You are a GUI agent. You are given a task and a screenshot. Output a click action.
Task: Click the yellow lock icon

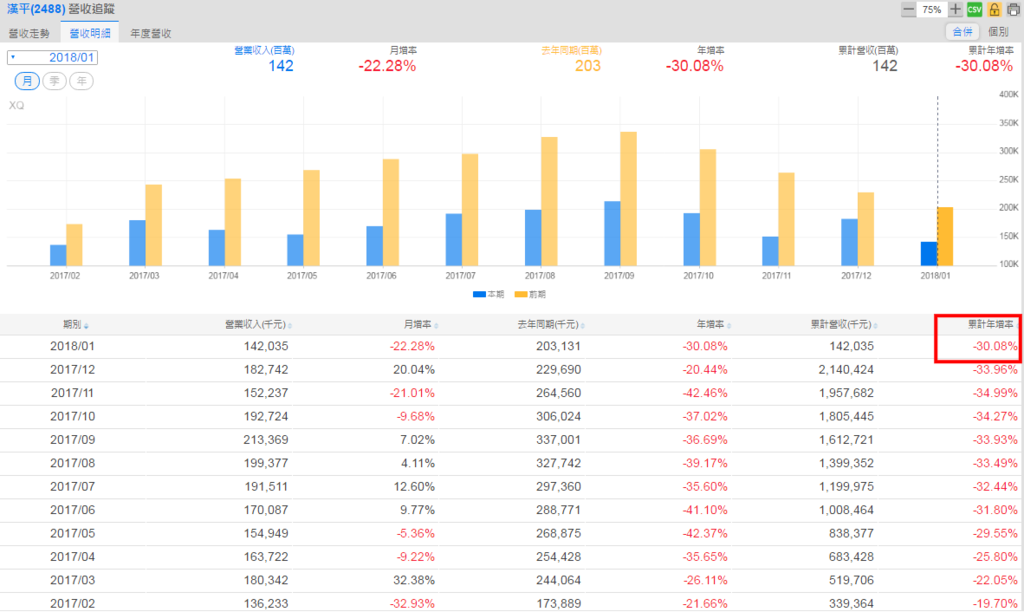tap(994, 9)
